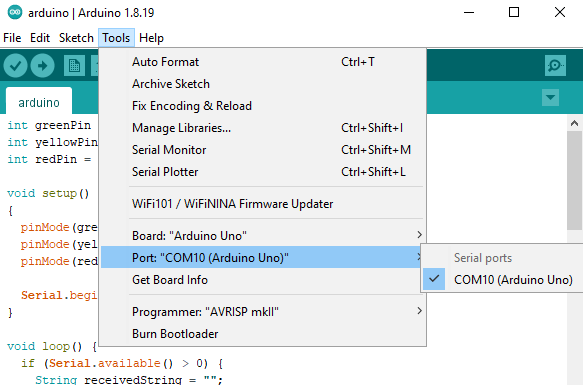Expand Port: "COM10 (Arduino Uno)" entry
This screenshot has height=385, width=583.
click(261, 257)
